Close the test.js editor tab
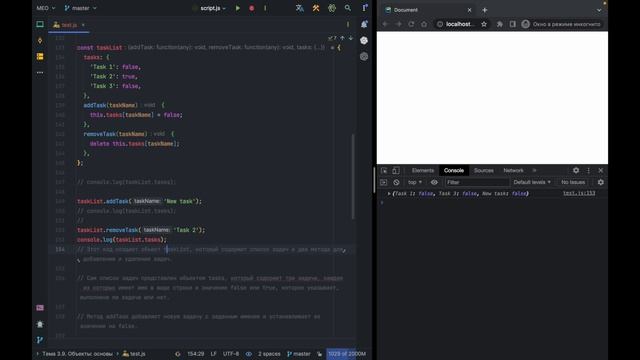Screen dimensions: 640x360 tap(83, 25)
